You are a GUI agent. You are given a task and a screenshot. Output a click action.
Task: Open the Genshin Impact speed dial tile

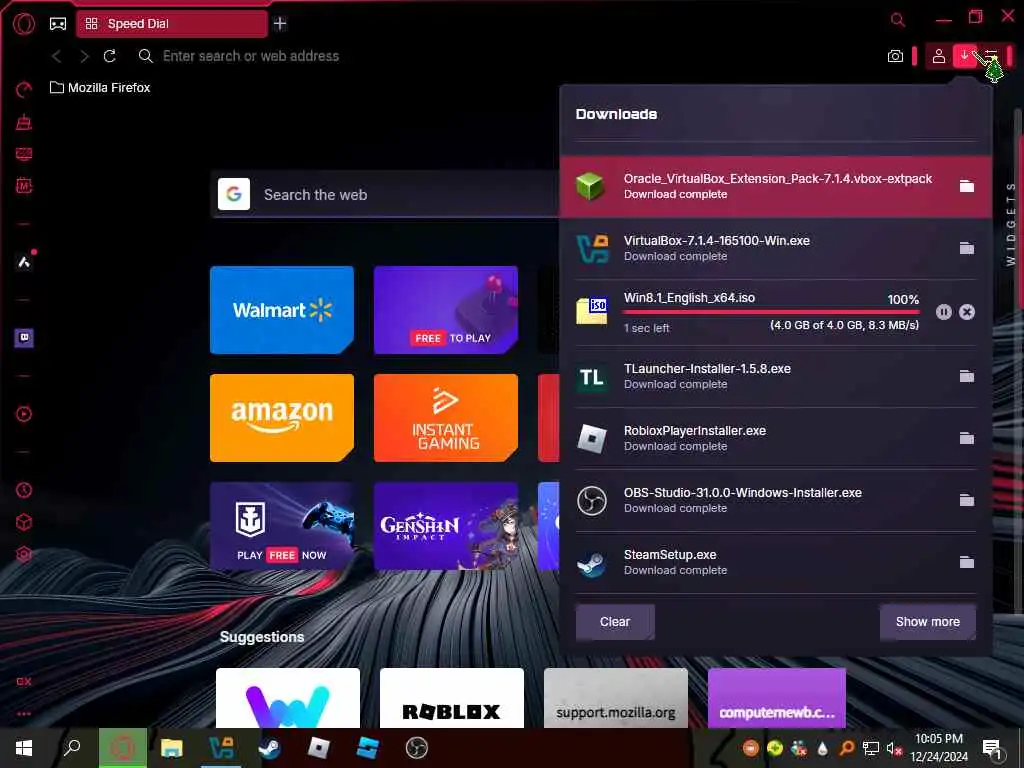pyautogui.click(x=446, y=526)
